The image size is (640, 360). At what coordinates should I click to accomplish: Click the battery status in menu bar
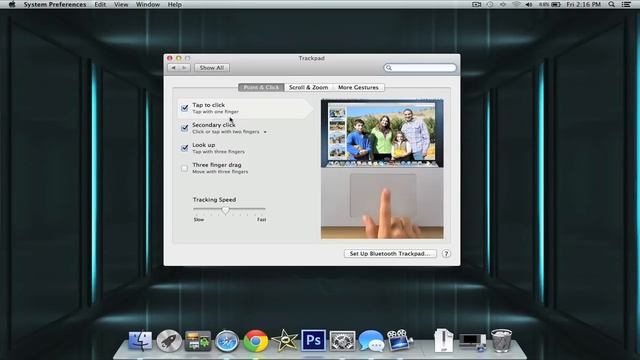[549, 4]
